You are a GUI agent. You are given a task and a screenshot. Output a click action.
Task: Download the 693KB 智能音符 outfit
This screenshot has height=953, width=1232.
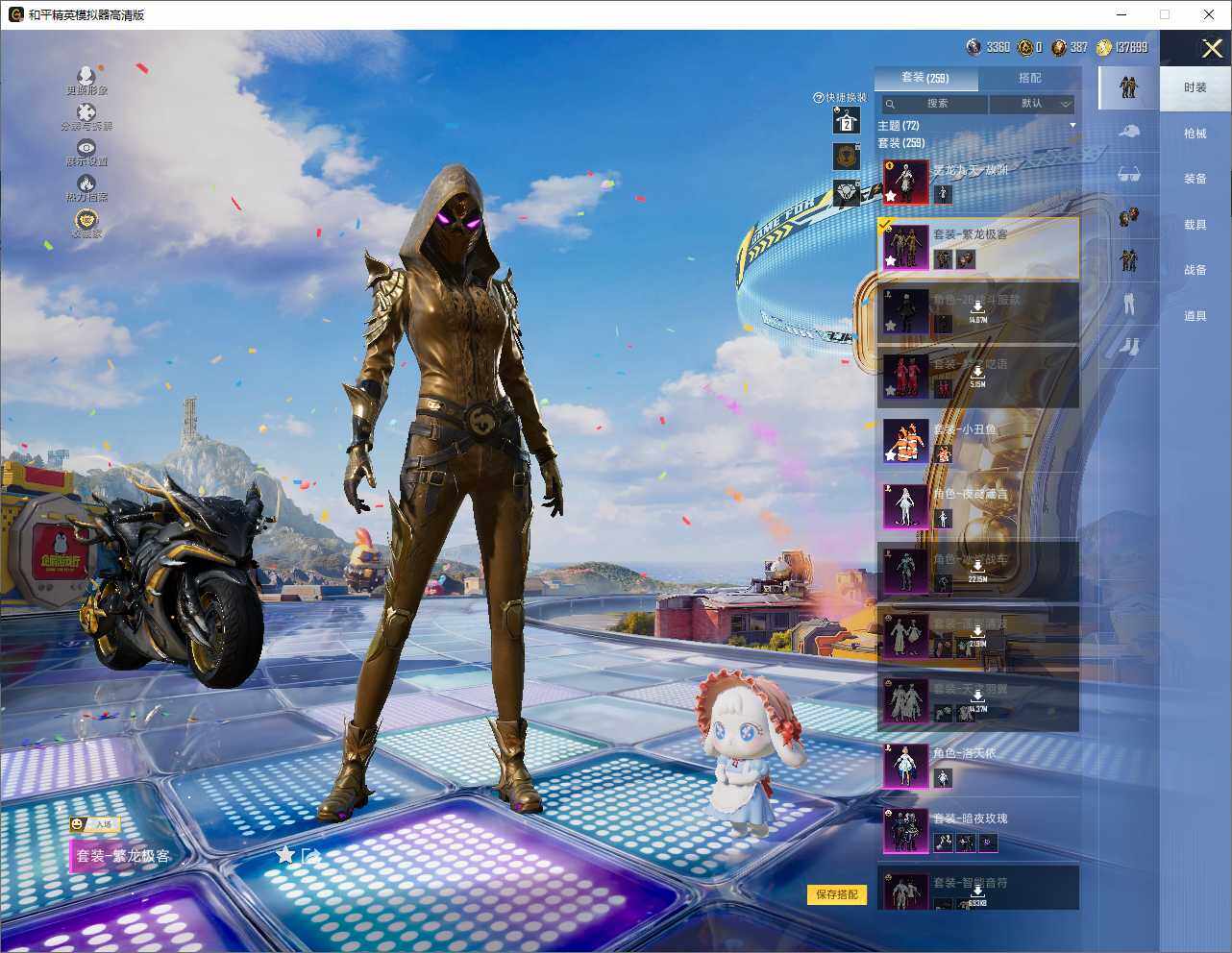[x=977, y=895]
